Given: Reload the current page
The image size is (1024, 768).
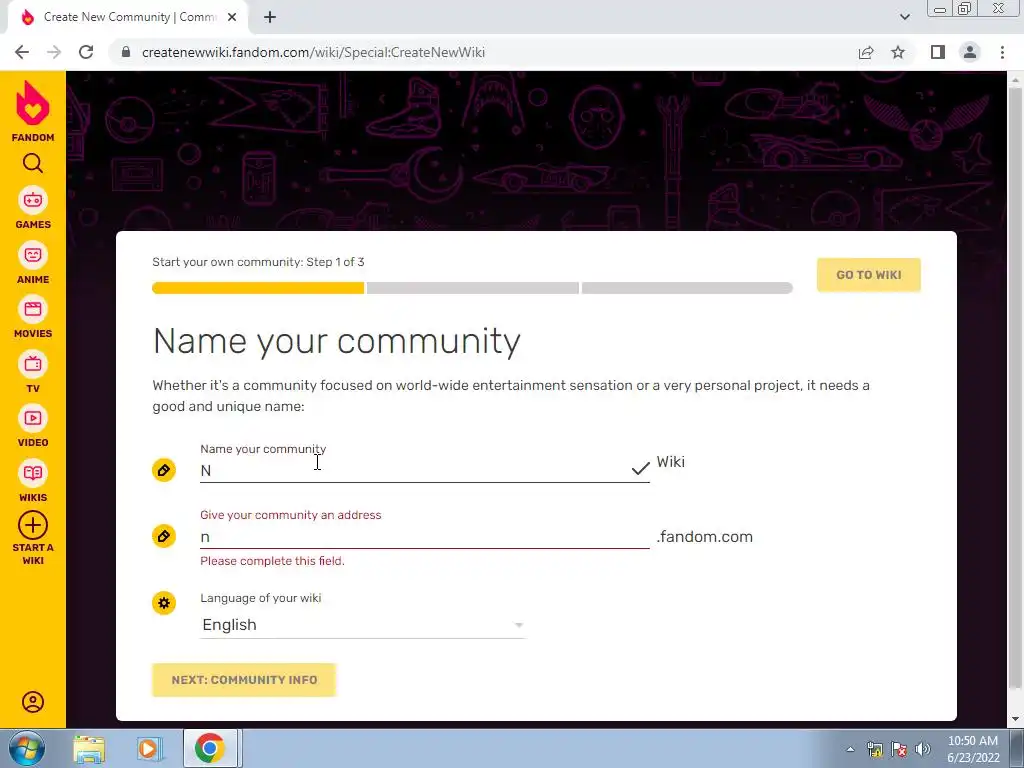Looking at the screenshot, I should [86, 52].
